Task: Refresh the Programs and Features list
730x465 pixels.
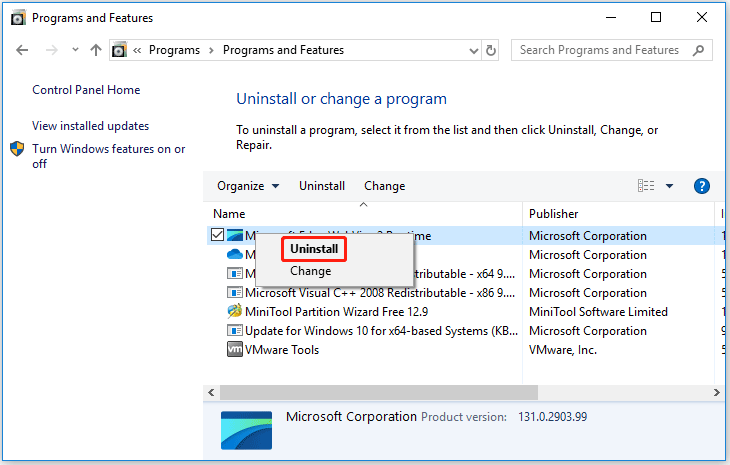Action: [491, 50]
